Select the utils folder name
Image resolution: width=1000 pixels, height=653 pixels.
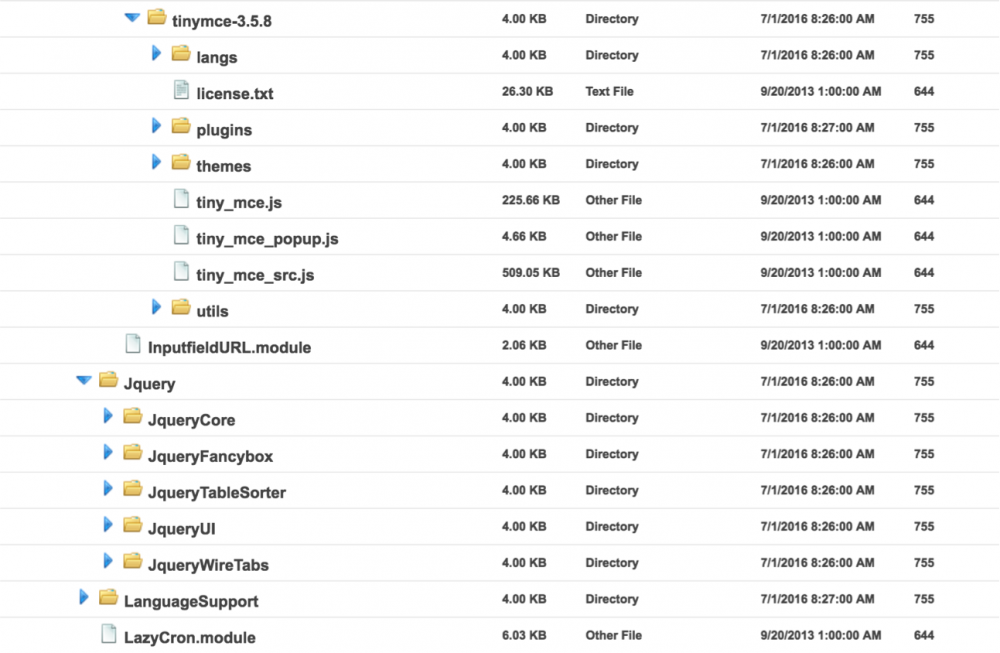212,311
